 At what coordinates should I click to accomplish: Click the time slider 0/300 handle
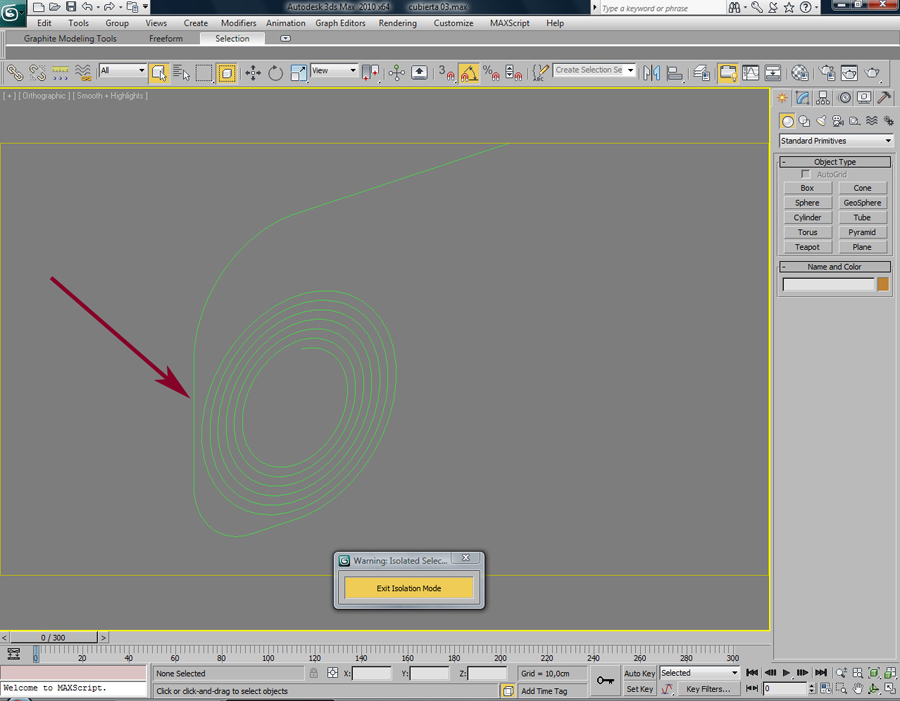[x=53, y=637]
